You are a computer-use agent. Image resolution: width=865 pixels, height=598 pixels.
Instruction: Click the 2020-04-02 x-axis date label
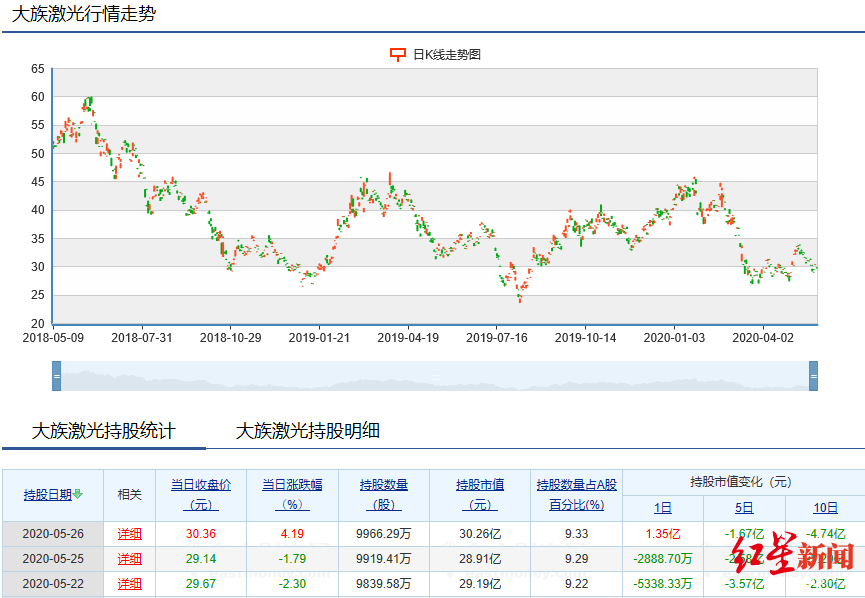coord(763,338)
